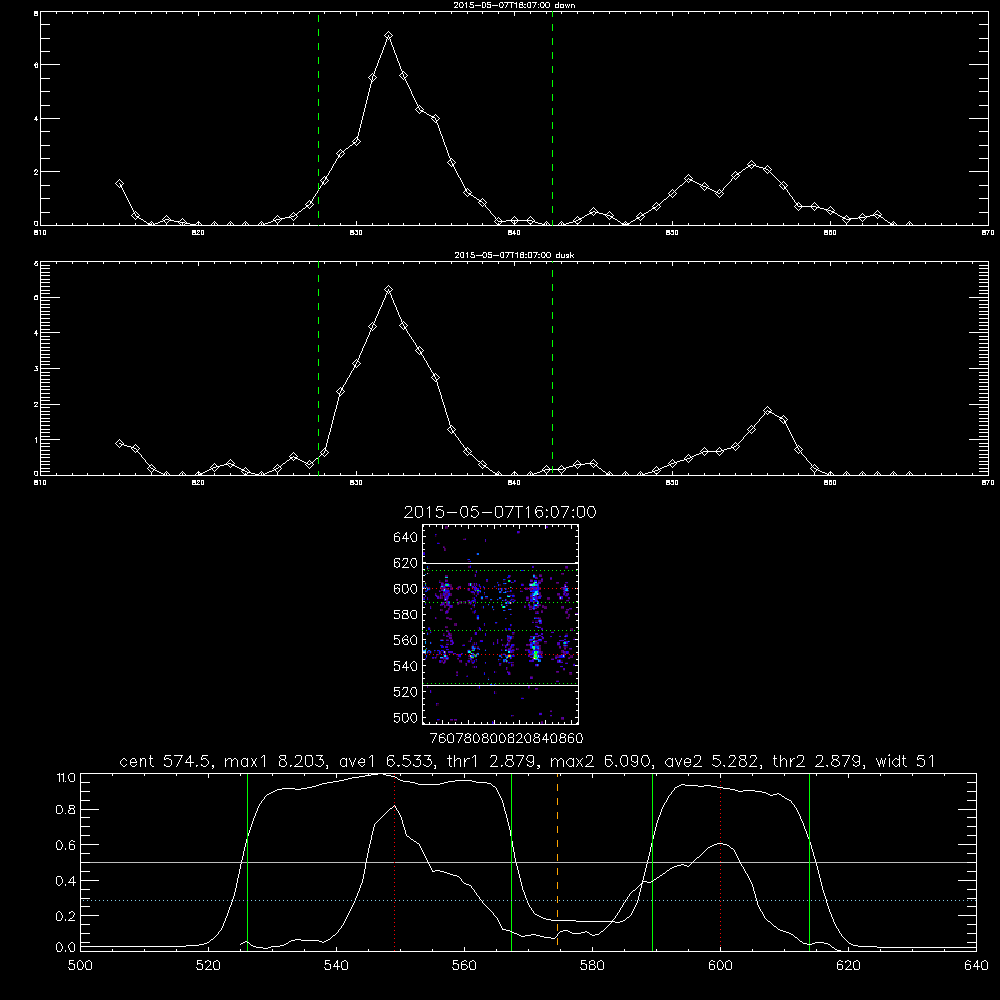The width and height of the screenshot is (1000, 1000).
Task: Click the first diamond marker of the dawn curve
Action: pyautogui.click(x=119, y=184)
